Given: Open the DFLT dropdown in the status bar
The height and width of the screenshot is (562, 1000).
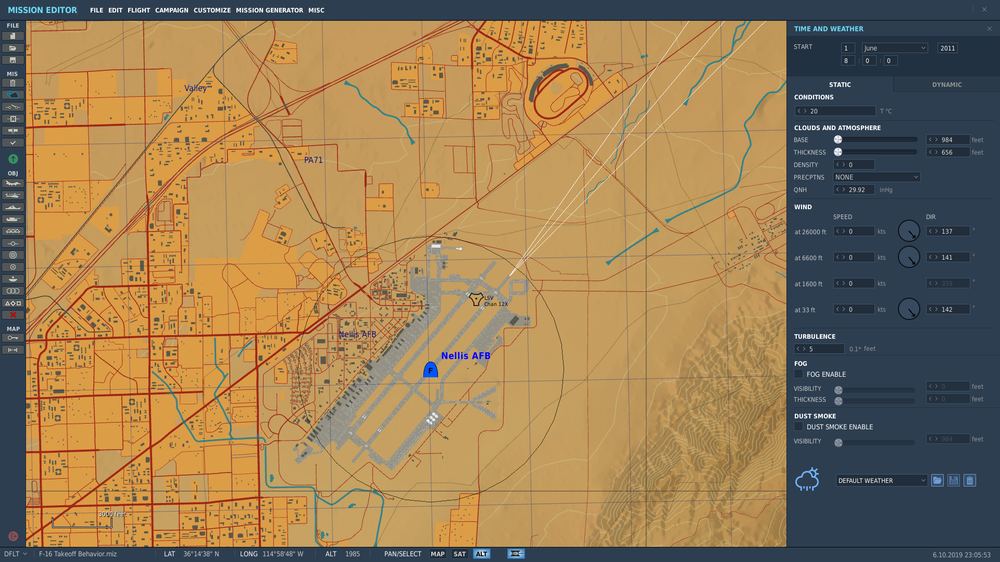Looking at the screenshot, I should (15, 554).
